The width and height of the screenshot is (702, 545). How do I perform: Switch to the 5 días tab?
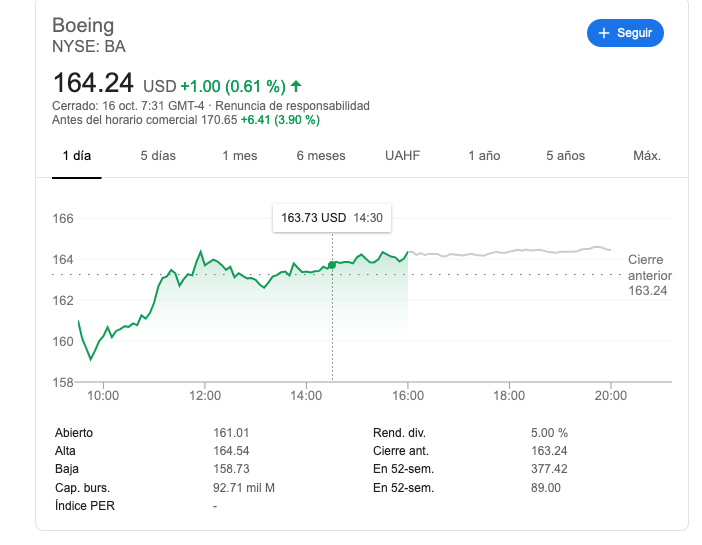click(158, 155)
